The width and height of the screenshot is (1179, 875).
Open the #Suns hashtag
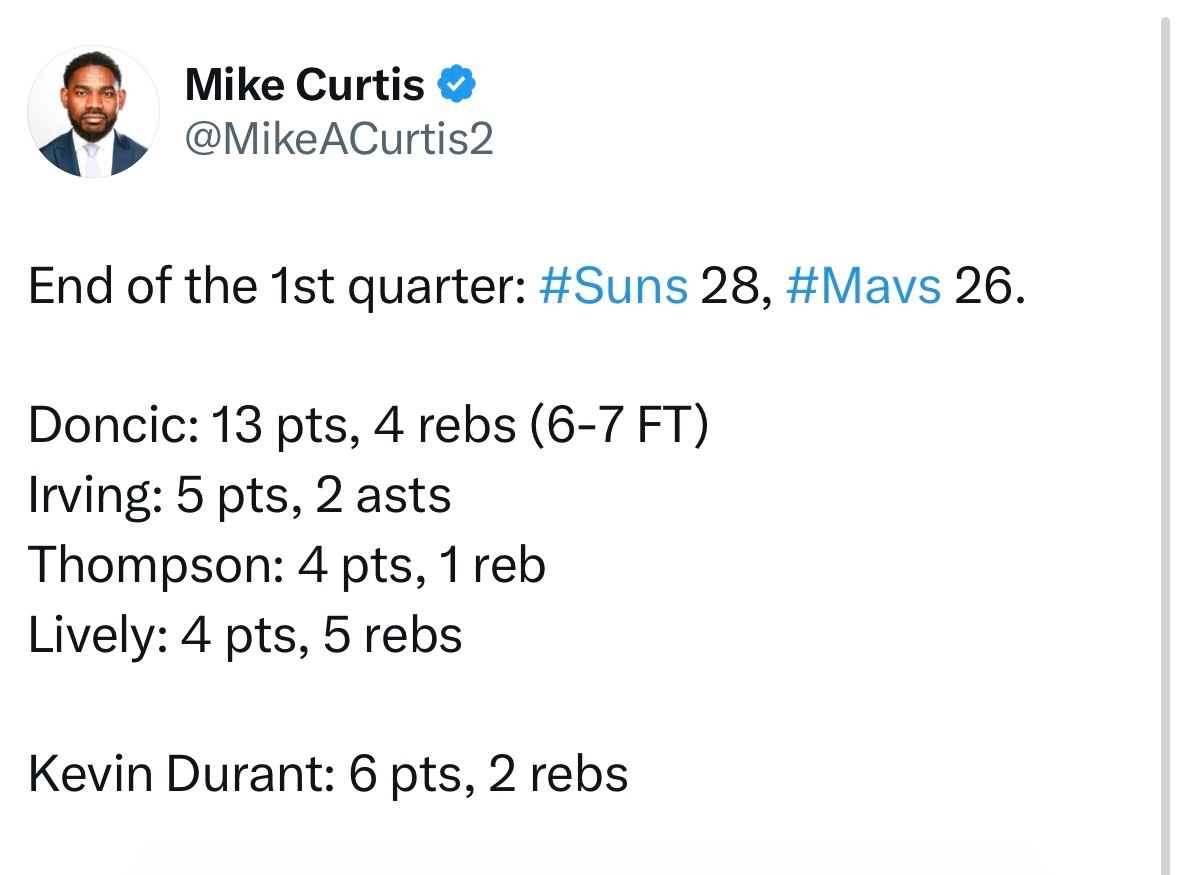tap(614, 286)
